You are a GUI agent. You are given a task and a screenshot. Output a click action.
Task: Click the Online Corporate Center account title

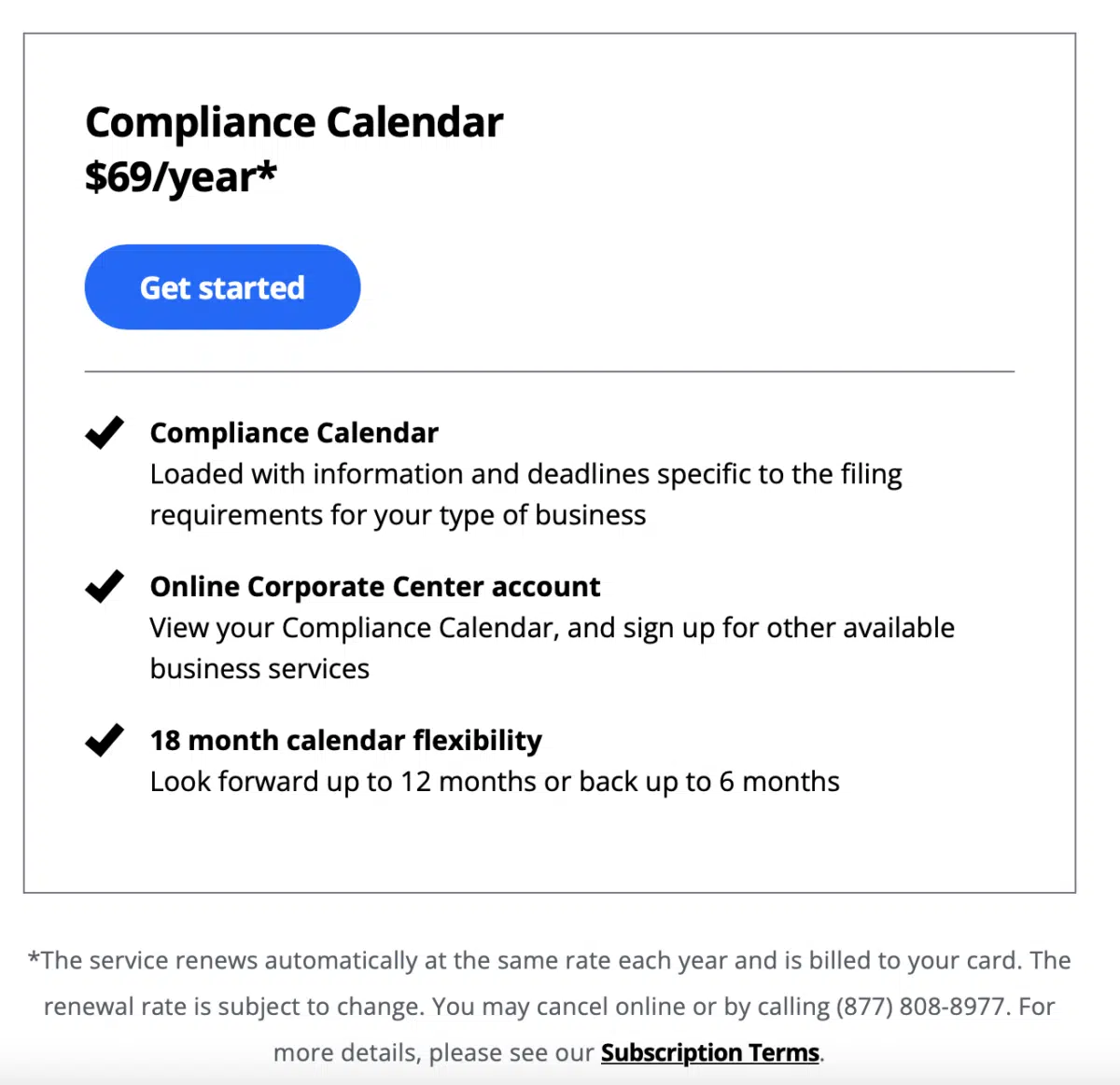tap(375, 587)
